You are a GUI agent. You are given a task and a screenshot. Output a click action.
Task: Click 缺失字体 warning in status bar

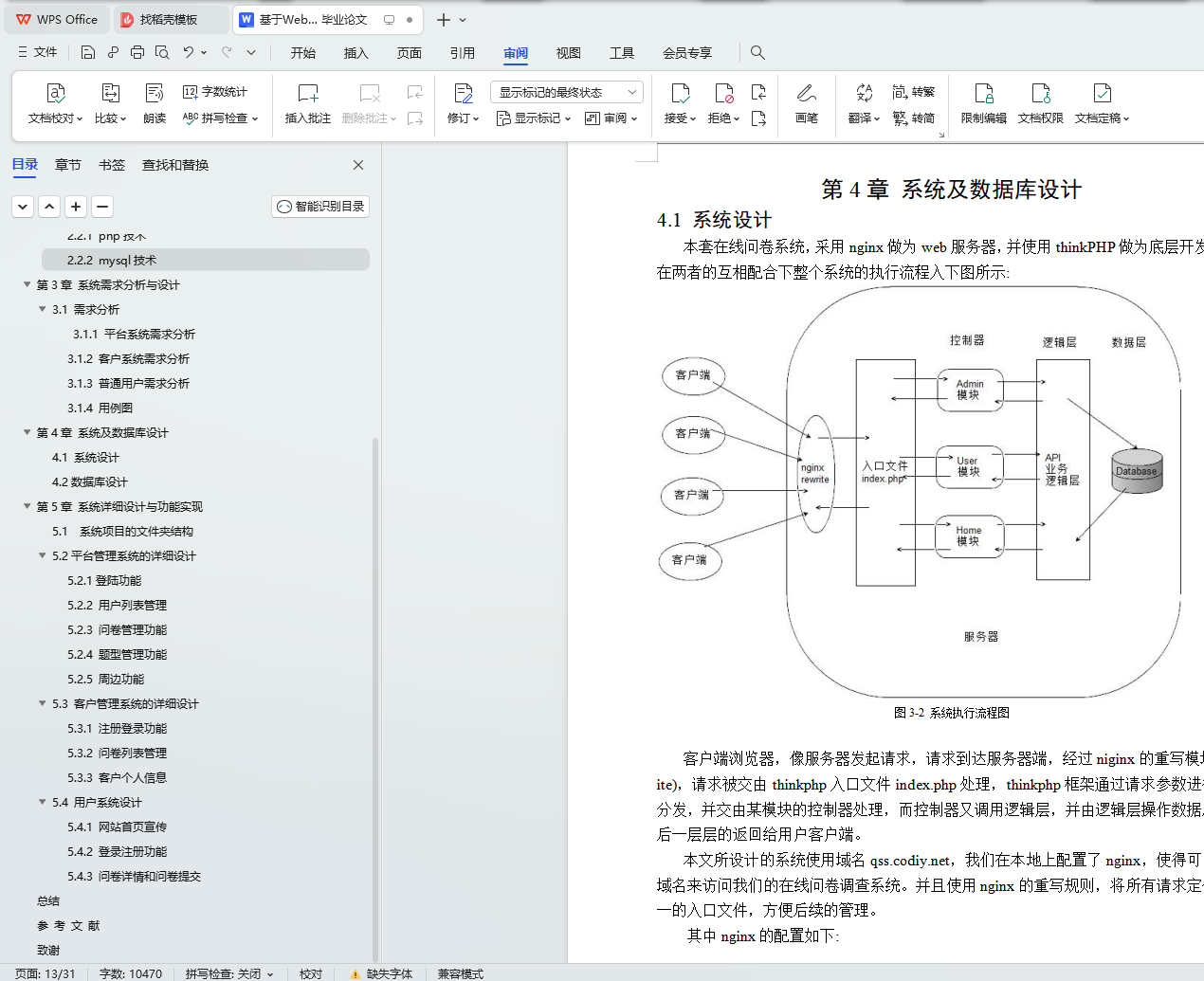tap(381, 973)
